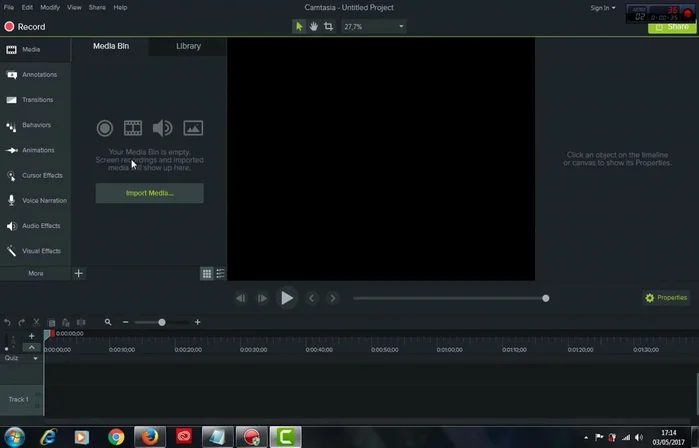Open the Annotations panel
Screen dimensions: 699x448
(x=35, y=75)
